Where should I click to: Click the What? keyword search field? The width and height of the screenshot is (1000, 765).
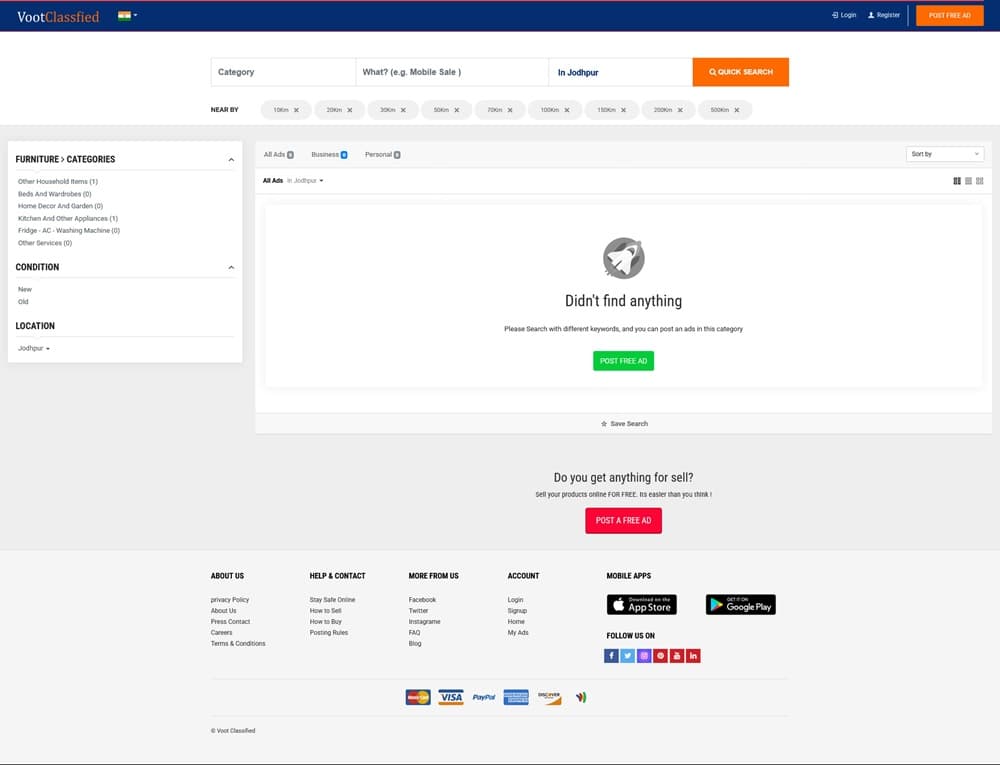pos(451,72)
